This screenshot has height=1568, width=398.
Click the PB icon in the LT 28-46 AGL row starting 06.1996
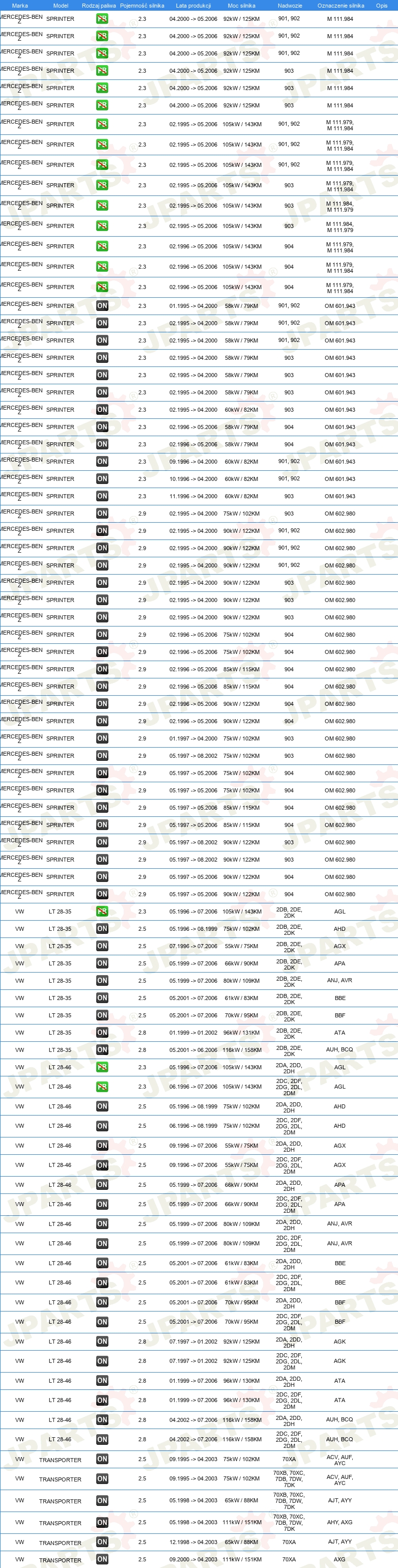(102, 1087)
